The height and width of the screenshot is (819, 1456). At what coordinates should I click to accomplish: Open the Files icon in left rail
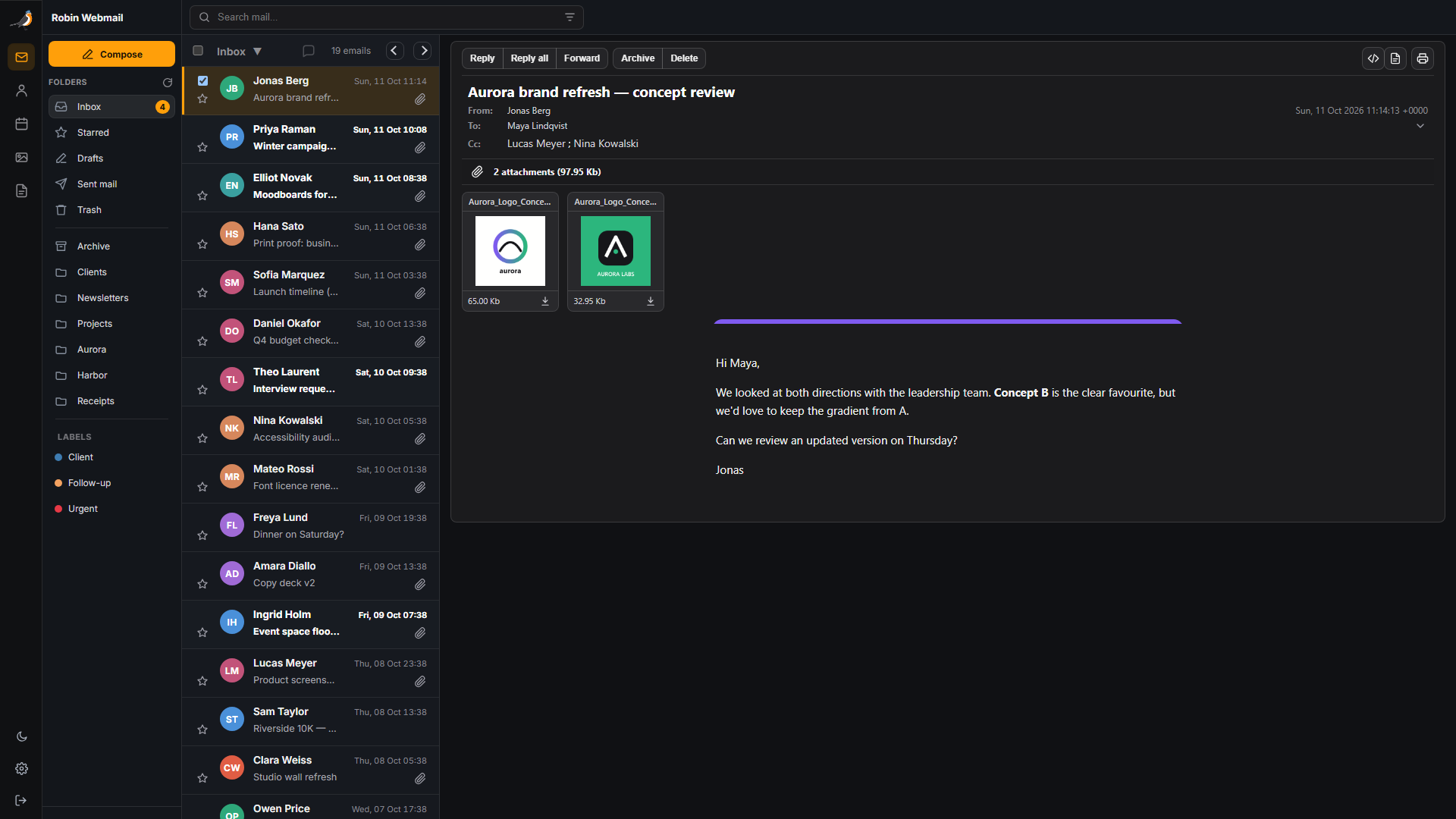coord(21,190)
